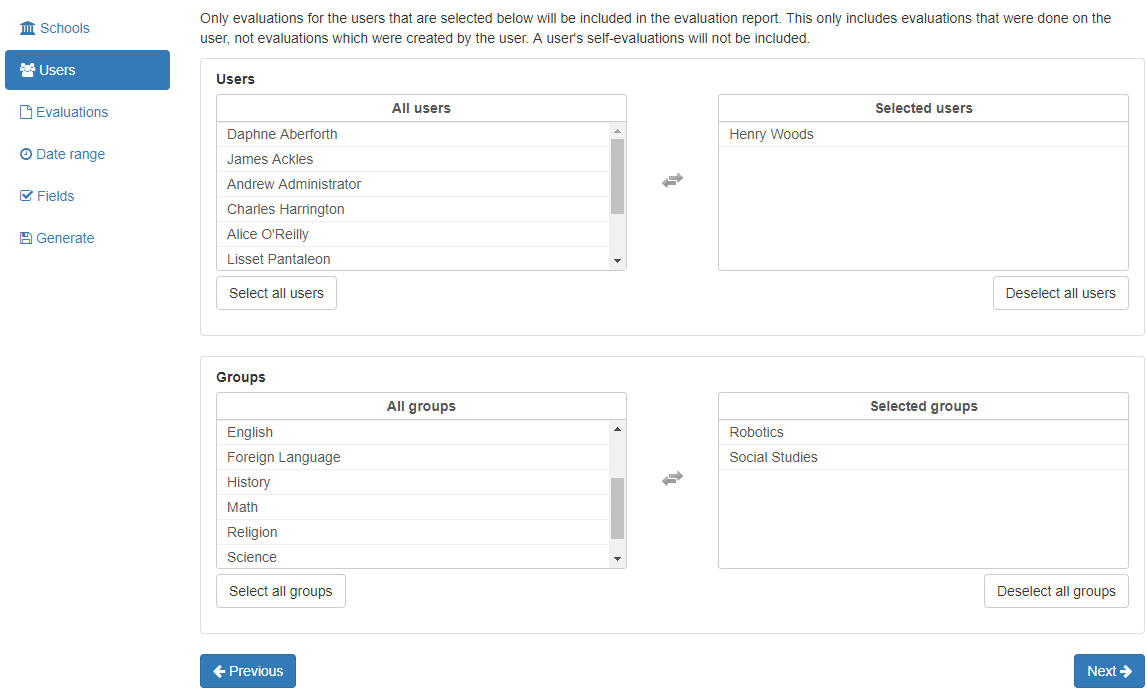Pick Science in All groups
The height and width of the screenshot is (691, 1147).
[413, 557]
